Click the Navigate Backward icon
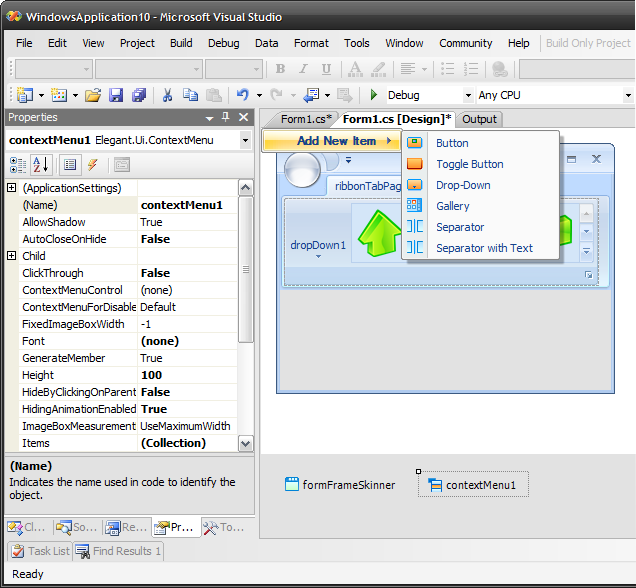This screenshot has height=588, width=636. pyautogui.click(x=312, y=95)
